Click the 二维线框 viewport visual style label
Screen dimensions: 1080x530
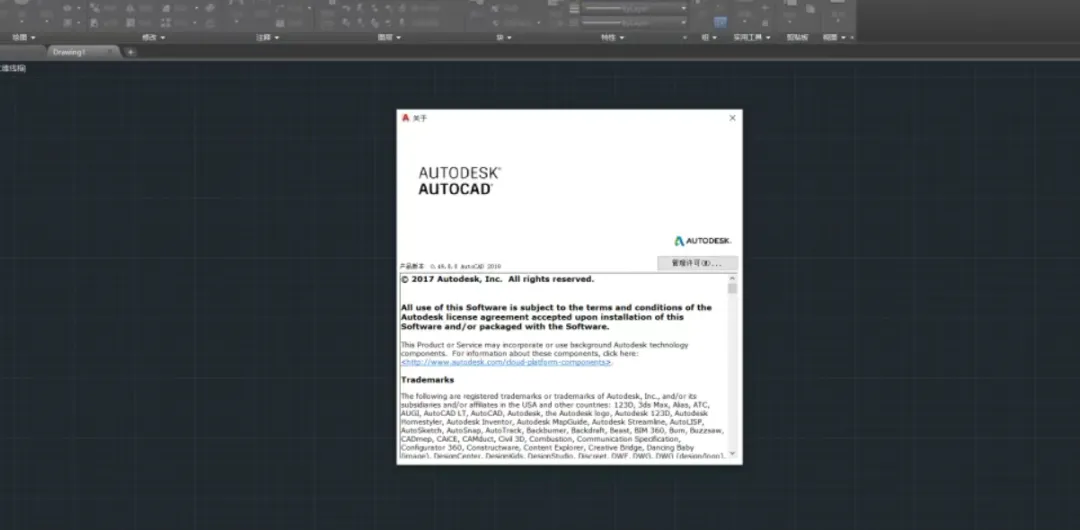[x=12, y=68]
